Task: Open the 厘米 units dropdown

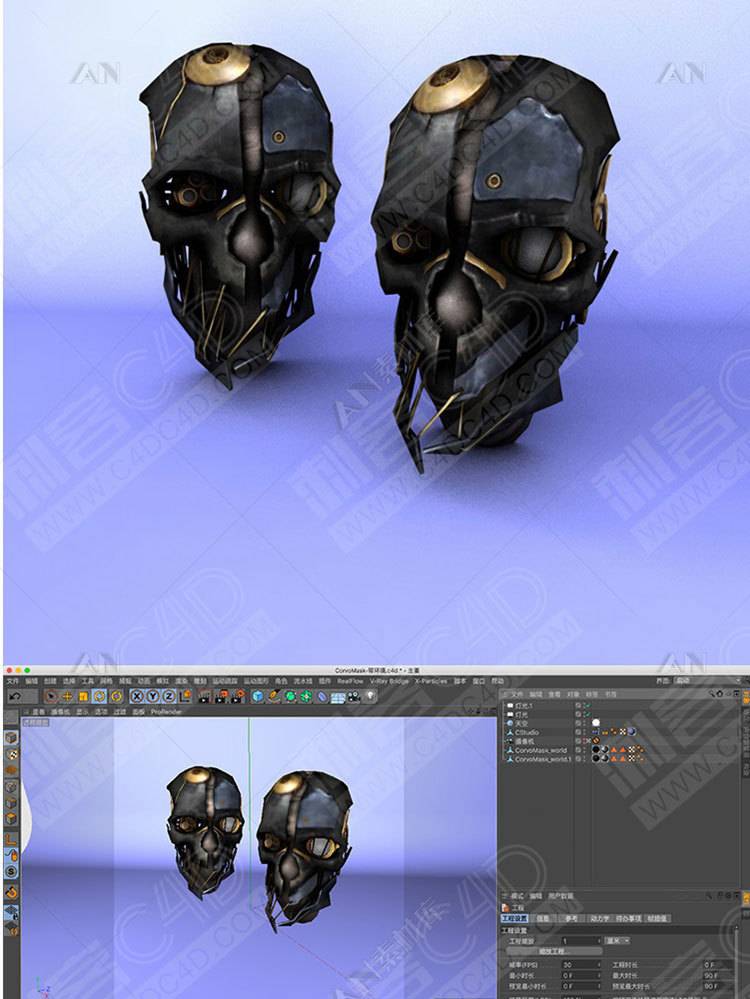Action: (x=617, y=940)
